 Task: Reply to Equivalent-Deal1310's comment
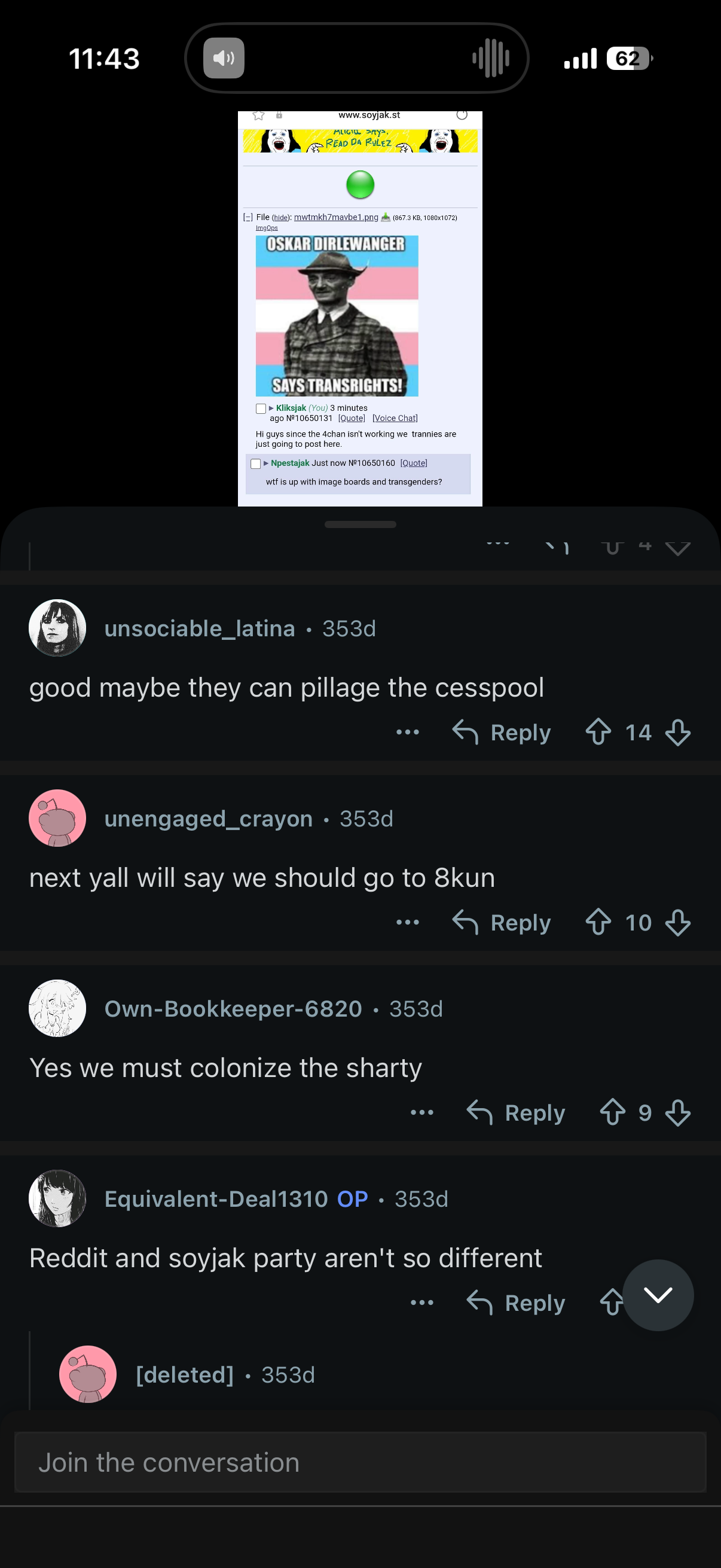(x=516, y=1302)
